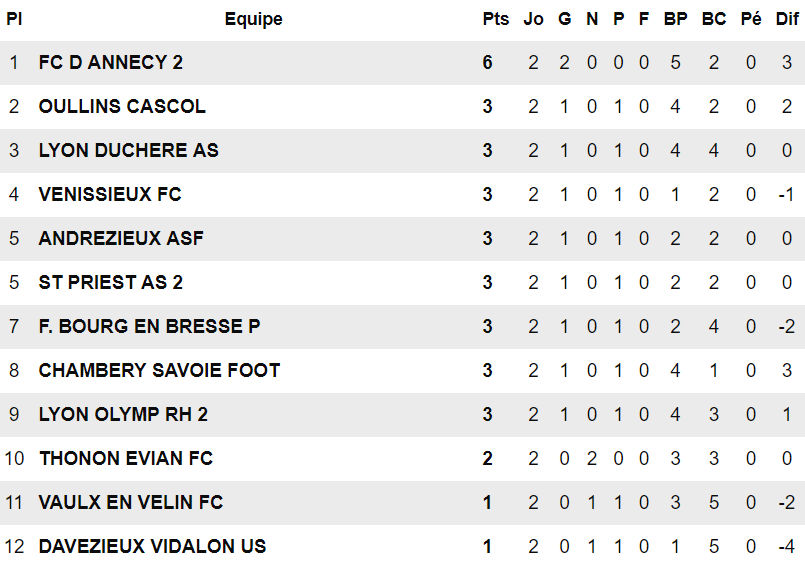The image size is (805, 566).
Task: Open ST PRIEST AS 2 entry
Action: 110,282
